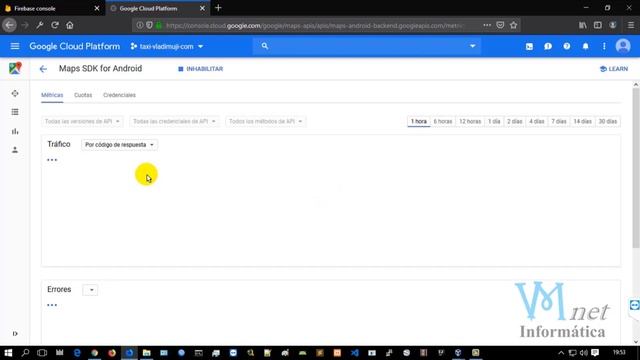Click the Google Cloud Platform header title
The image size is (640, 360).
click(x=75, y=47)
